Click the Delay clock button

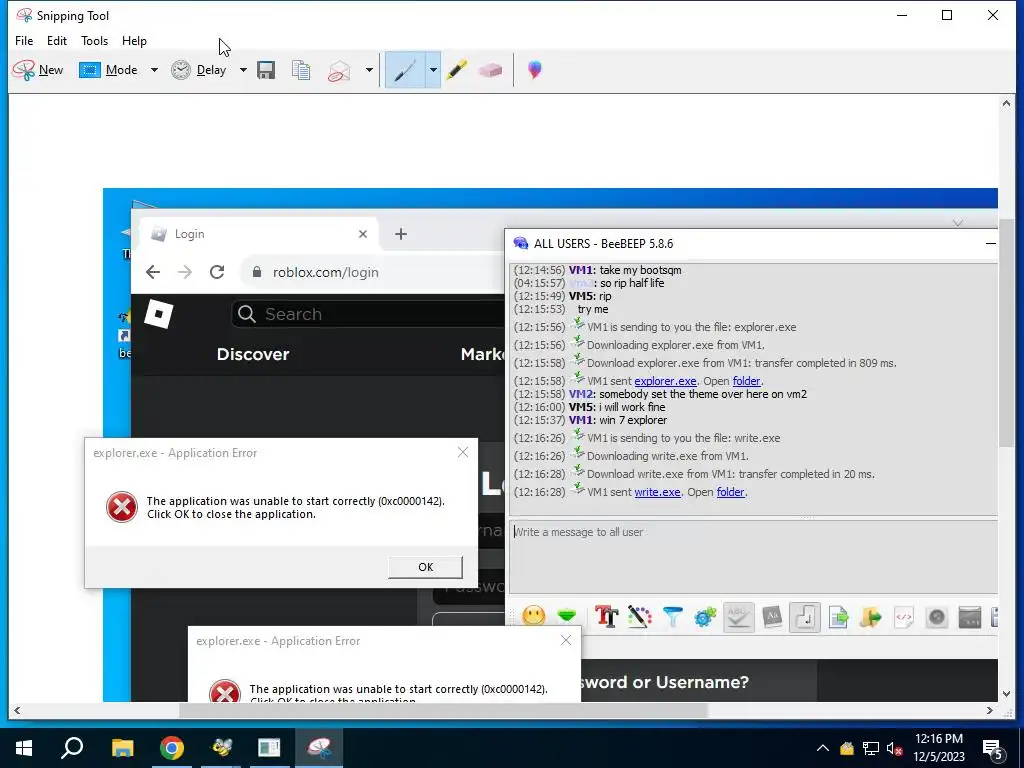pyautogui.click(x=199, y=70)
